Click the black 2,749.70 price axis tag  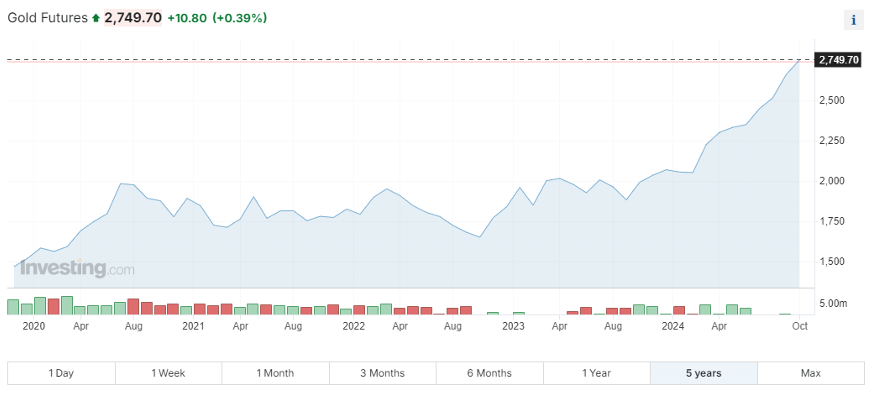click(x=838, y=60)
